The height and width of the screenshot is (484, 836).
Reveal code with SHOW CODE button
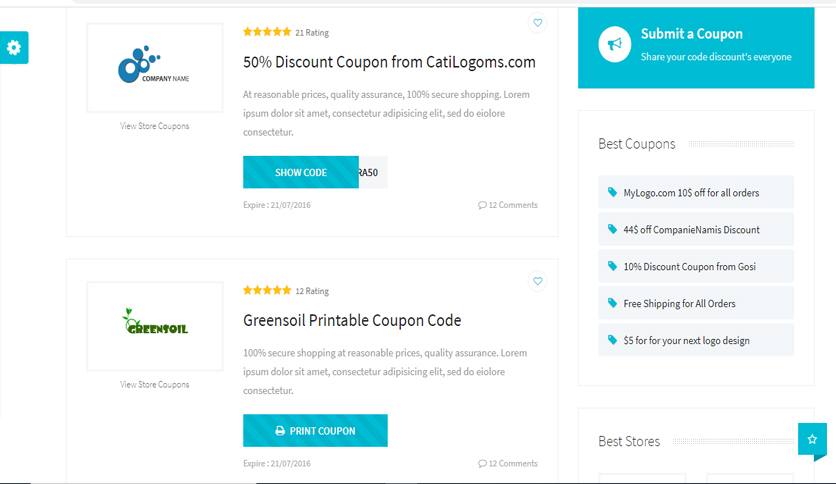click(x=301, y=172)
